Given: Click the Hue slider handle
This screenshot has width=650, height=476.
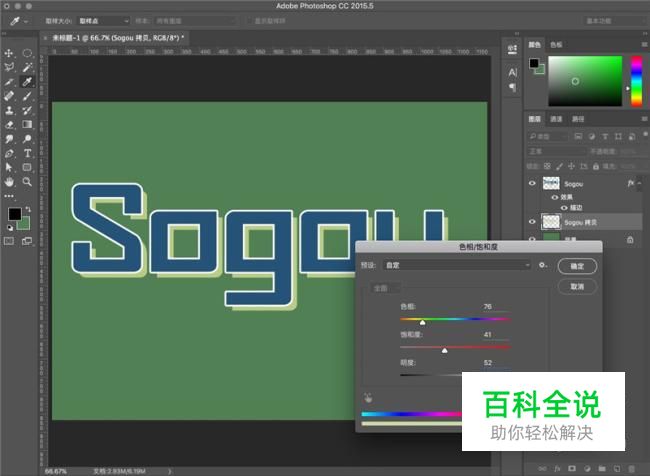Looking at the screenshot, I should (422, 322).
